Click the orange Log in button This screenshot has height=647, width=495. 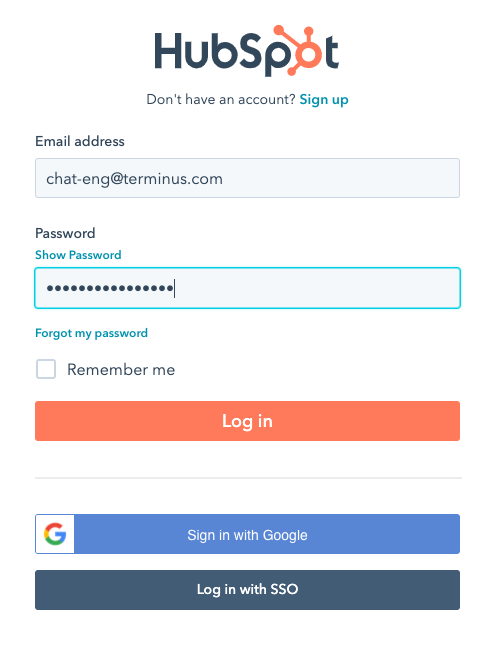pos(248,421)
